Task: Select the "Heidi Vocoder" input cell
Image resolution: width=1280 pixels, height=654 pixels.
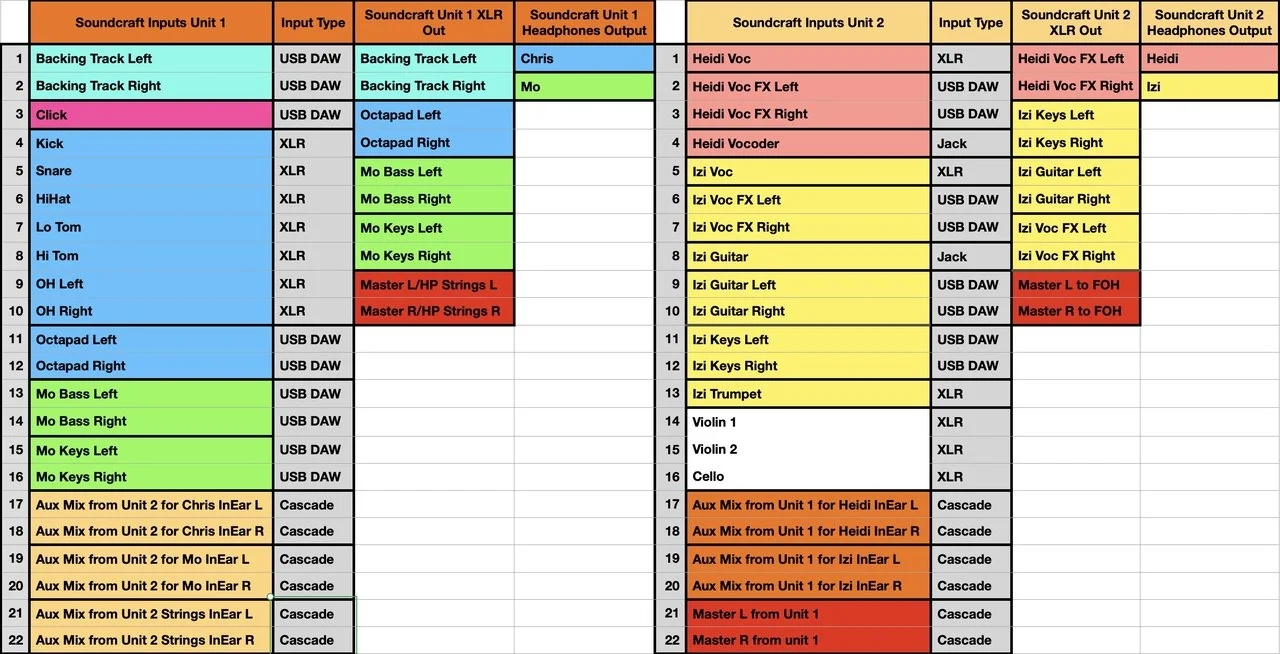Action: pyautogui.click(x=808, y=143)
